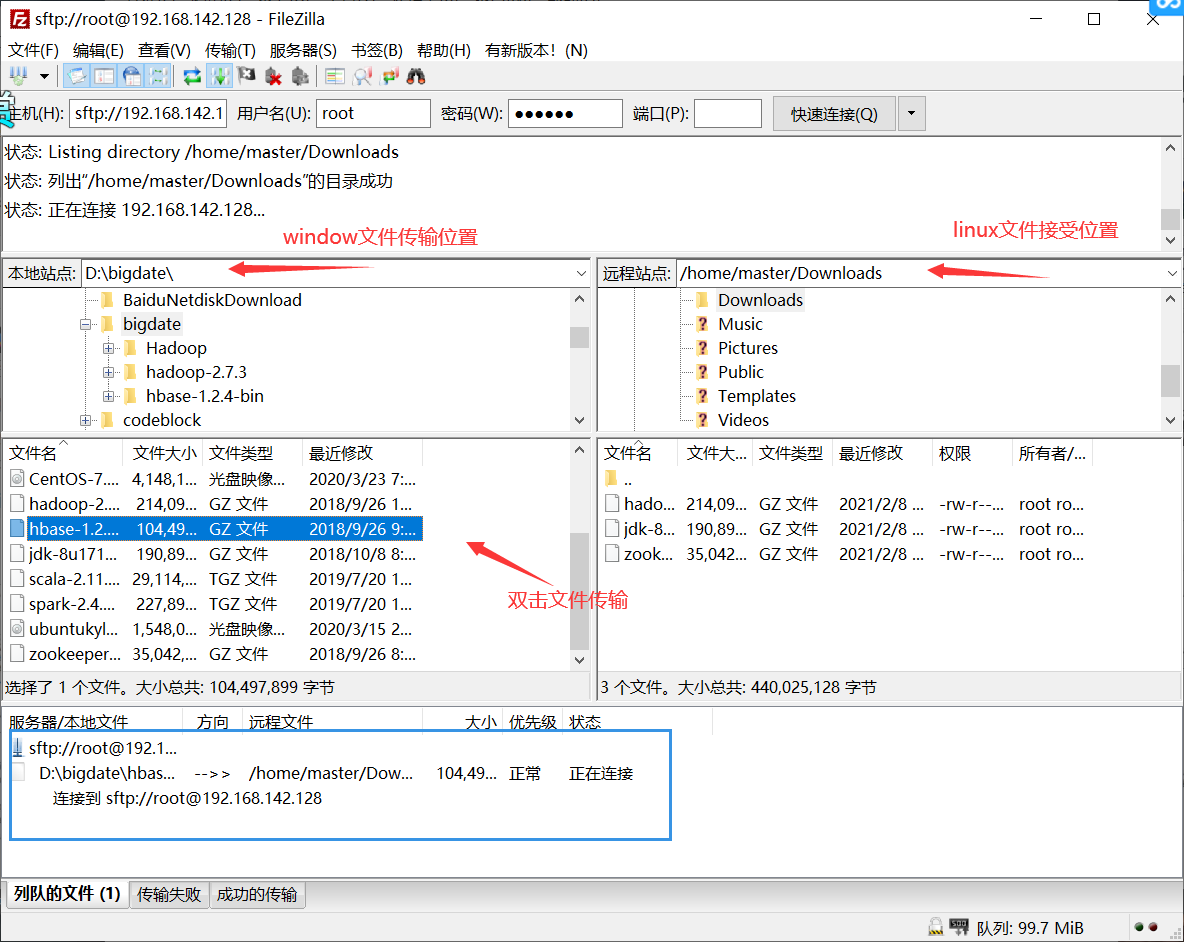The height and width of the screenshot is (942, 1184).
Task: Cancel the current operation flag icon
Action: (246, 76)
